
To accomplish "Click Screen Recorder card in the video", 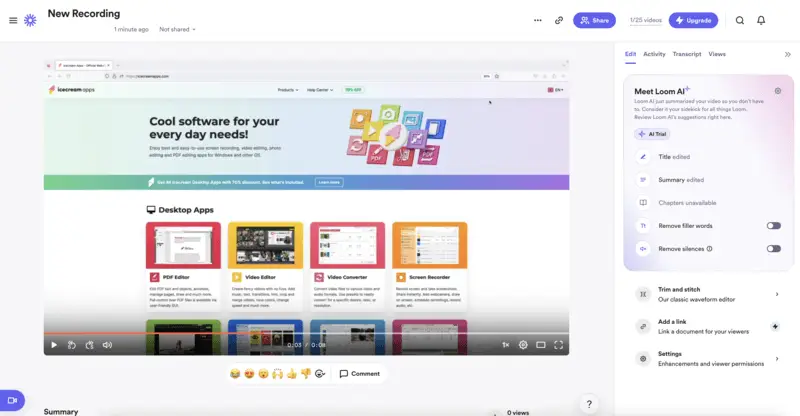I will point(430,266).
